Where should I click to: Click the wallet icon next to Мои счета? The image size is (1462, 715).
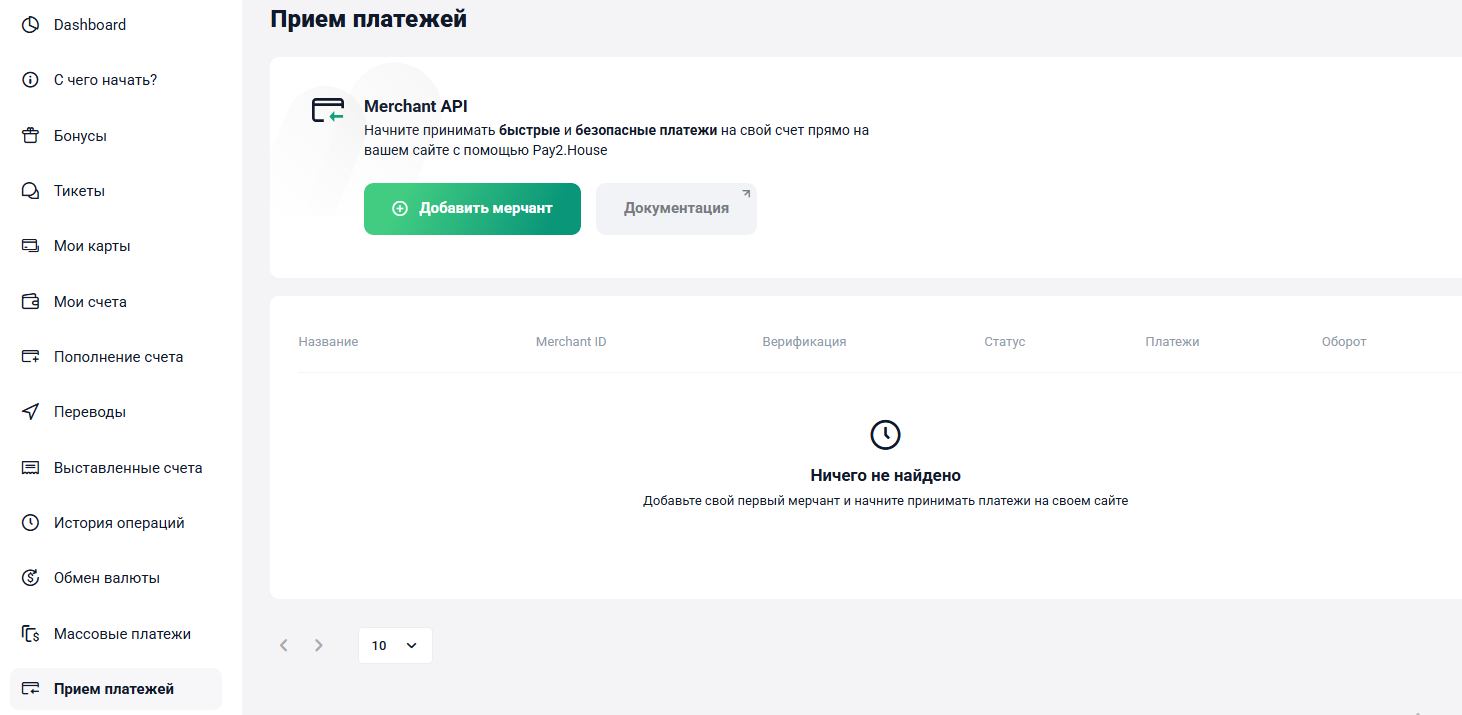coord(30,302)
